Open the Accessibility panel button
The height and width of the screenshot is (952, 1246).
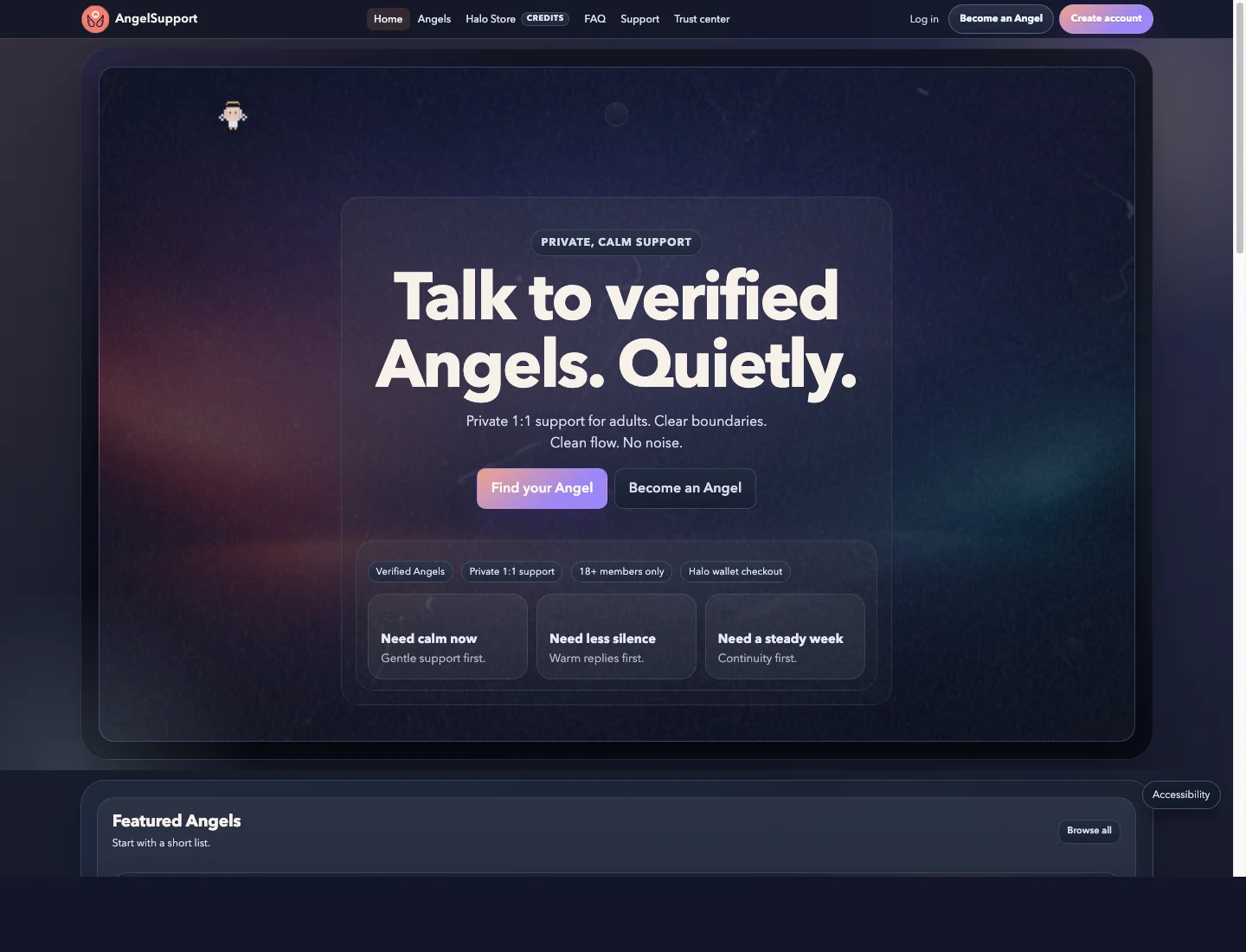click(1181, 794)
